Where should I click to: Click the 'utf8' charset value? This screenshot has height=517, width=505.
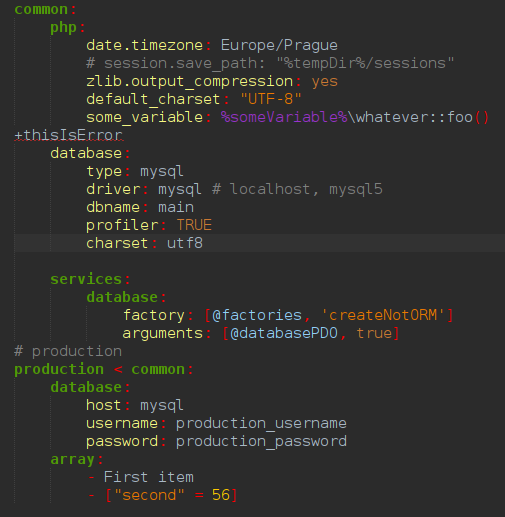tap(185, 243)
